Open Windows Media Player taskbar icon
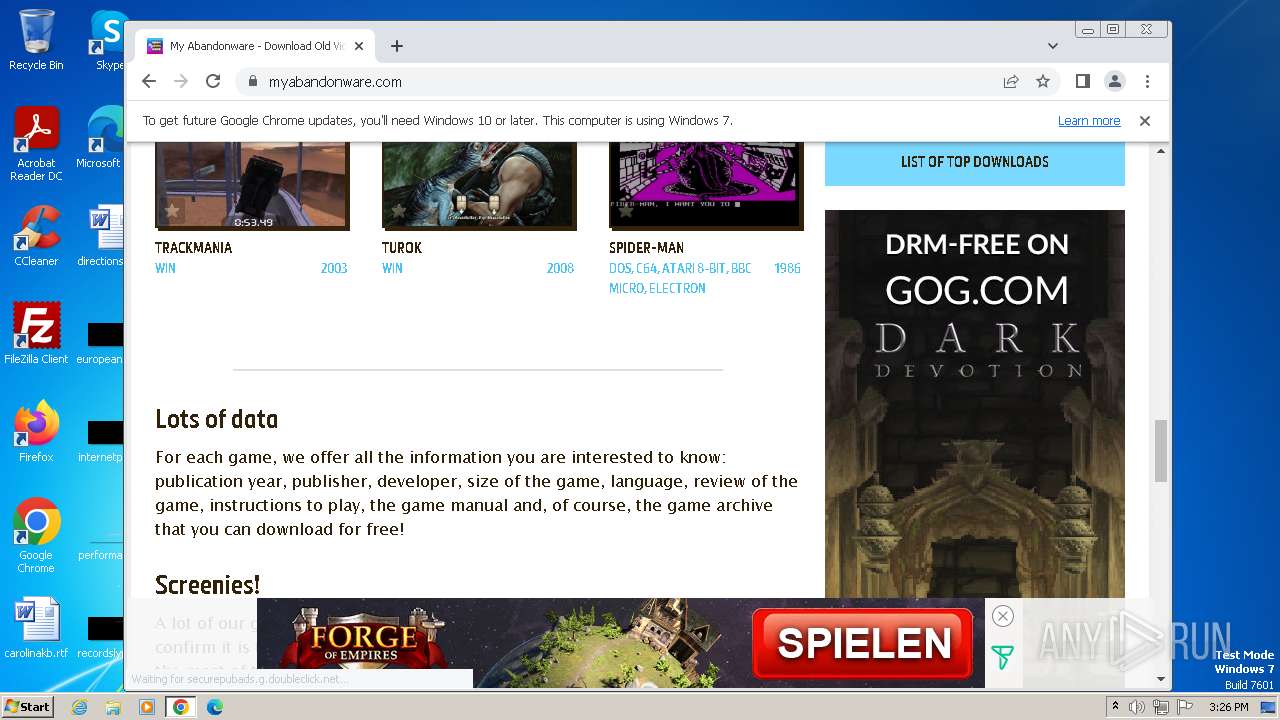Image resolution: width=1280 pixels, height=720 pixels. tap(147, 707)
